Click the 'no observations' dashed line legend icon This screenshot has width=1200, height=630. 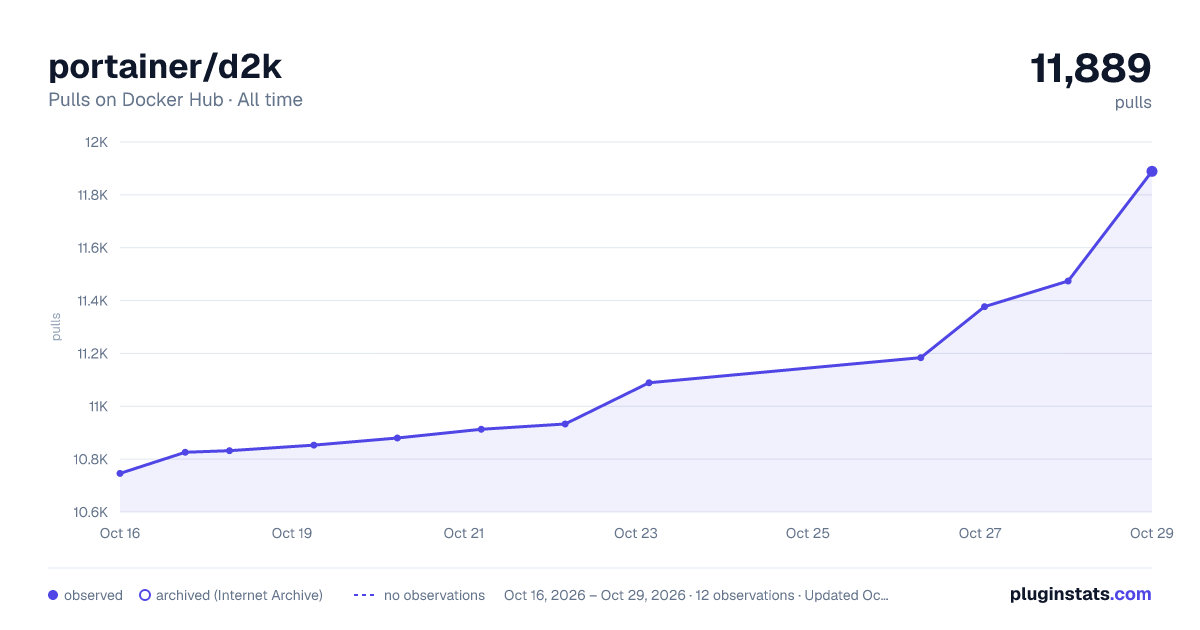pyautogui.click(x=364, y=595)
